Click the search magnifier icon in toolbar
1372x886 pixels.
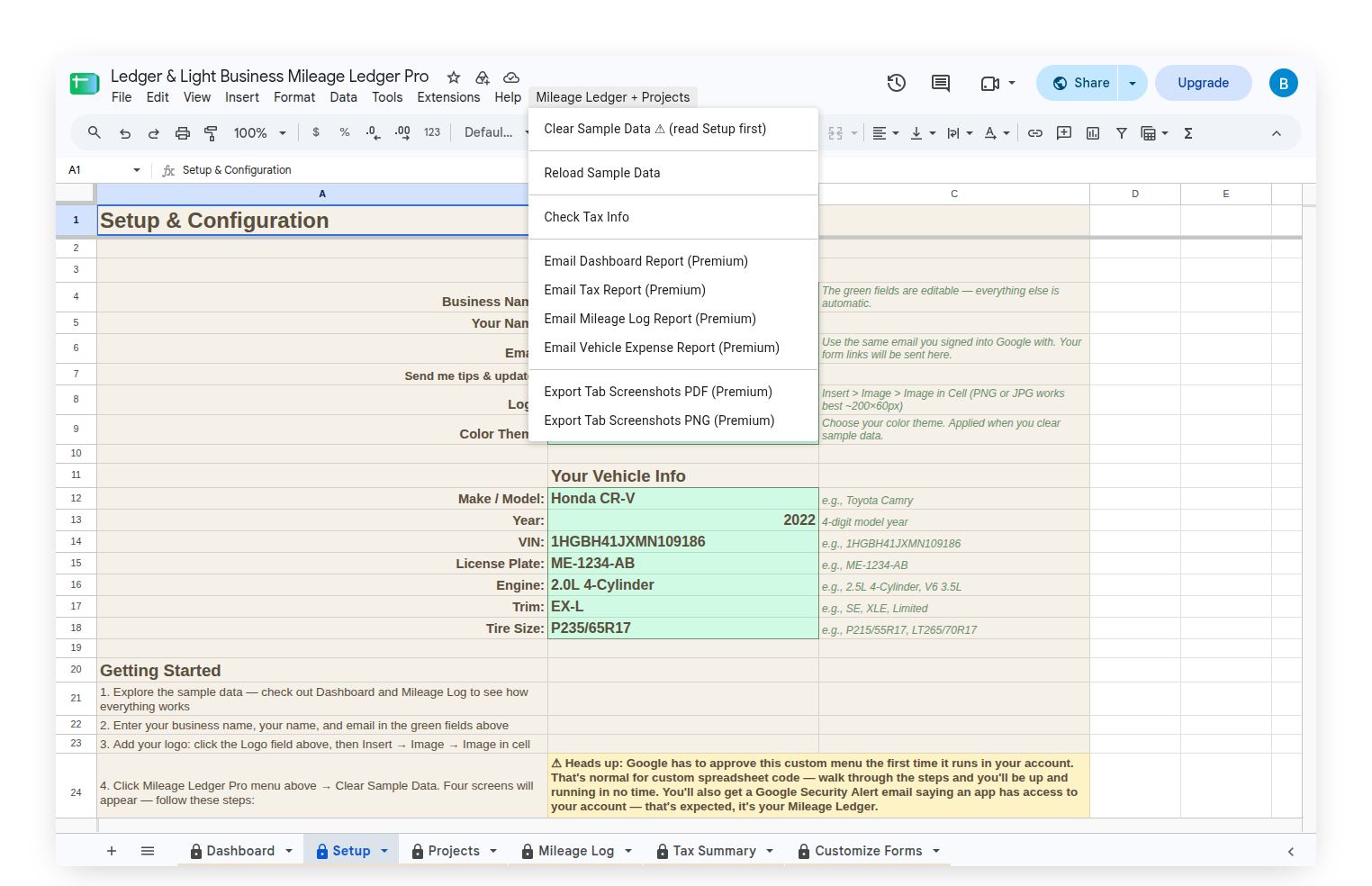pyautogui.click(x=94, y=133)
